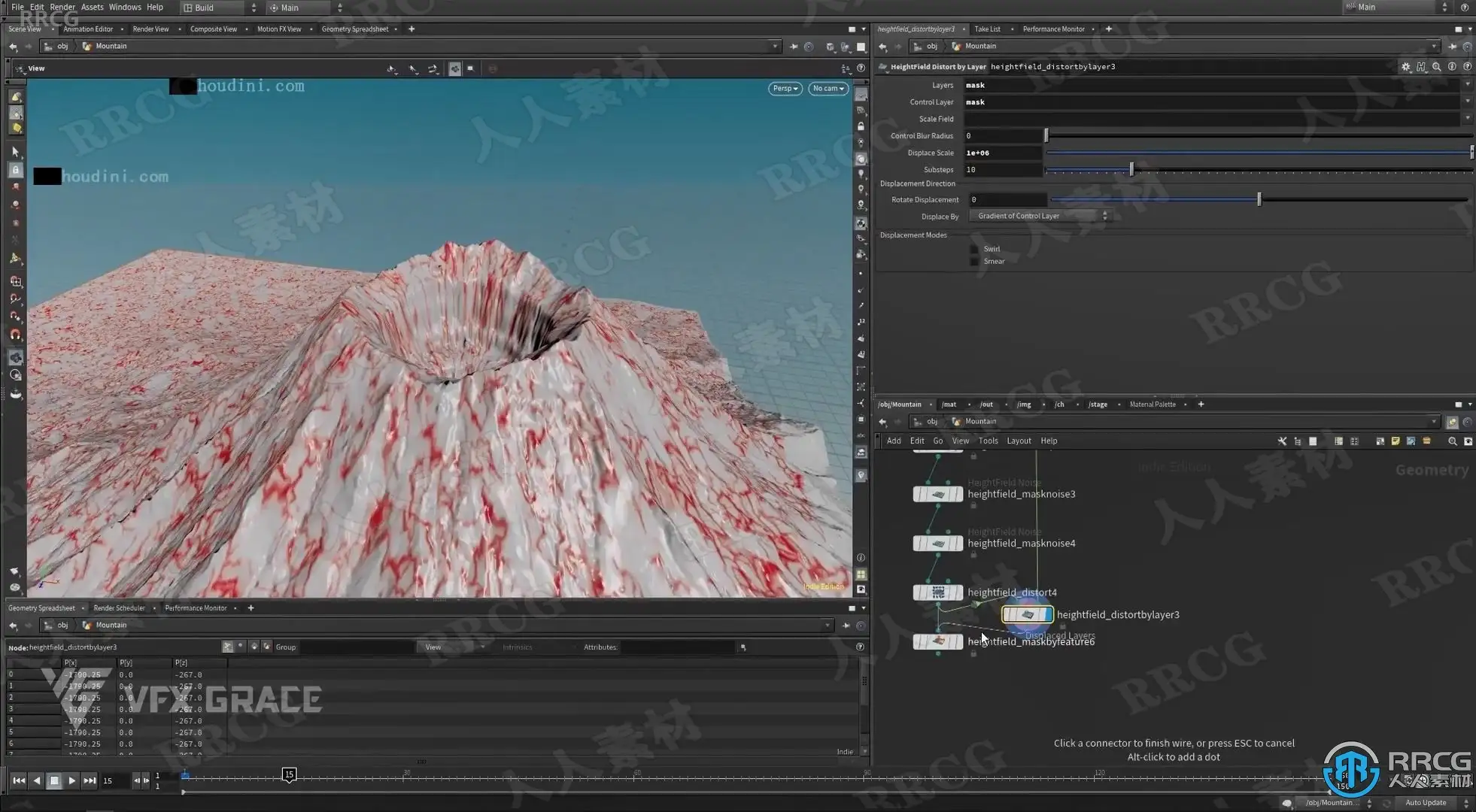Open the Persp viewport camera menu
1476x812 pixels.
tap(785, 89)
